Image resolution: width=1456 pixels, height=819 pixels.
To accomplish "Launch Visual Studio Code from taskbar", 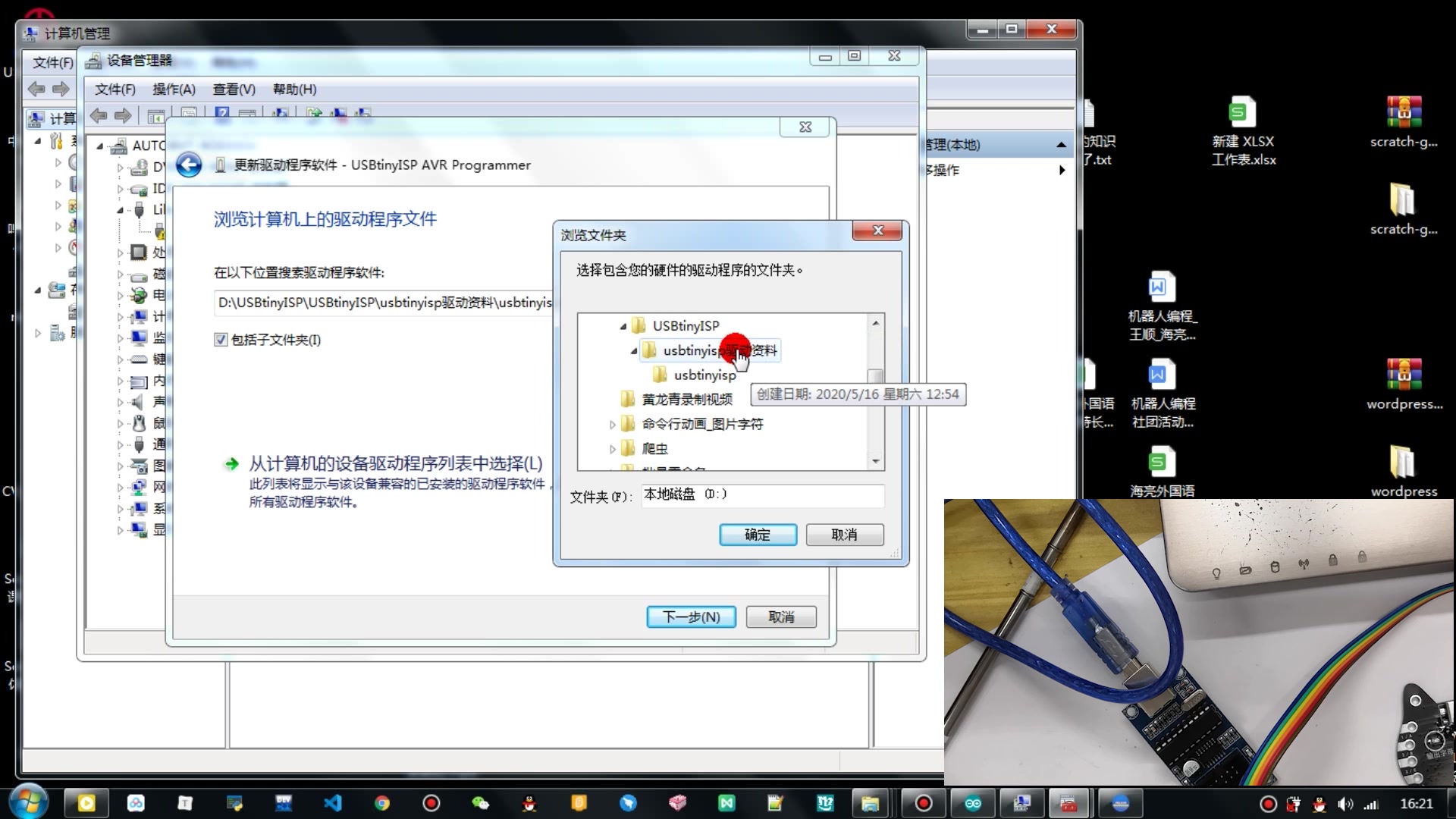I will click(x=333, y=803).
